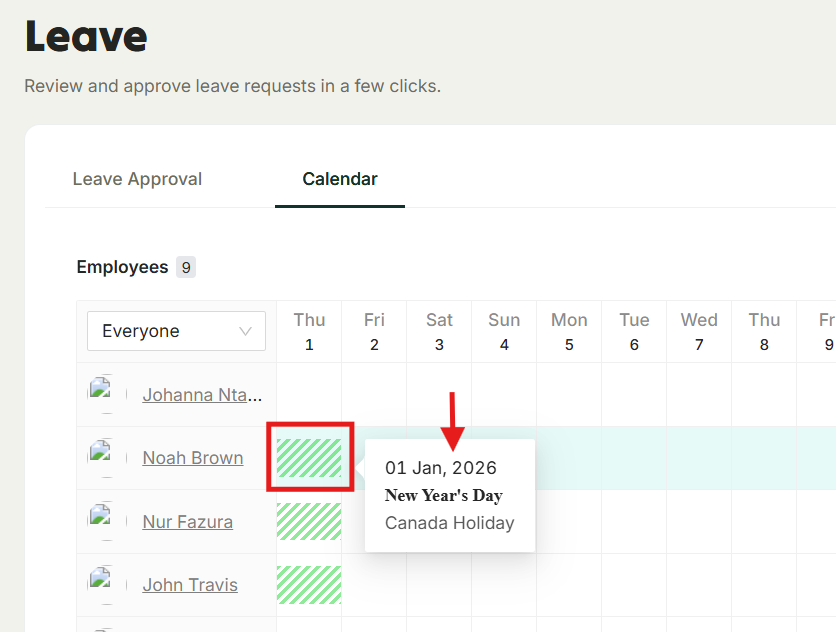The image size is (836, 632).
Task: Click the Fri 2 column header
Action: [374, 332]
